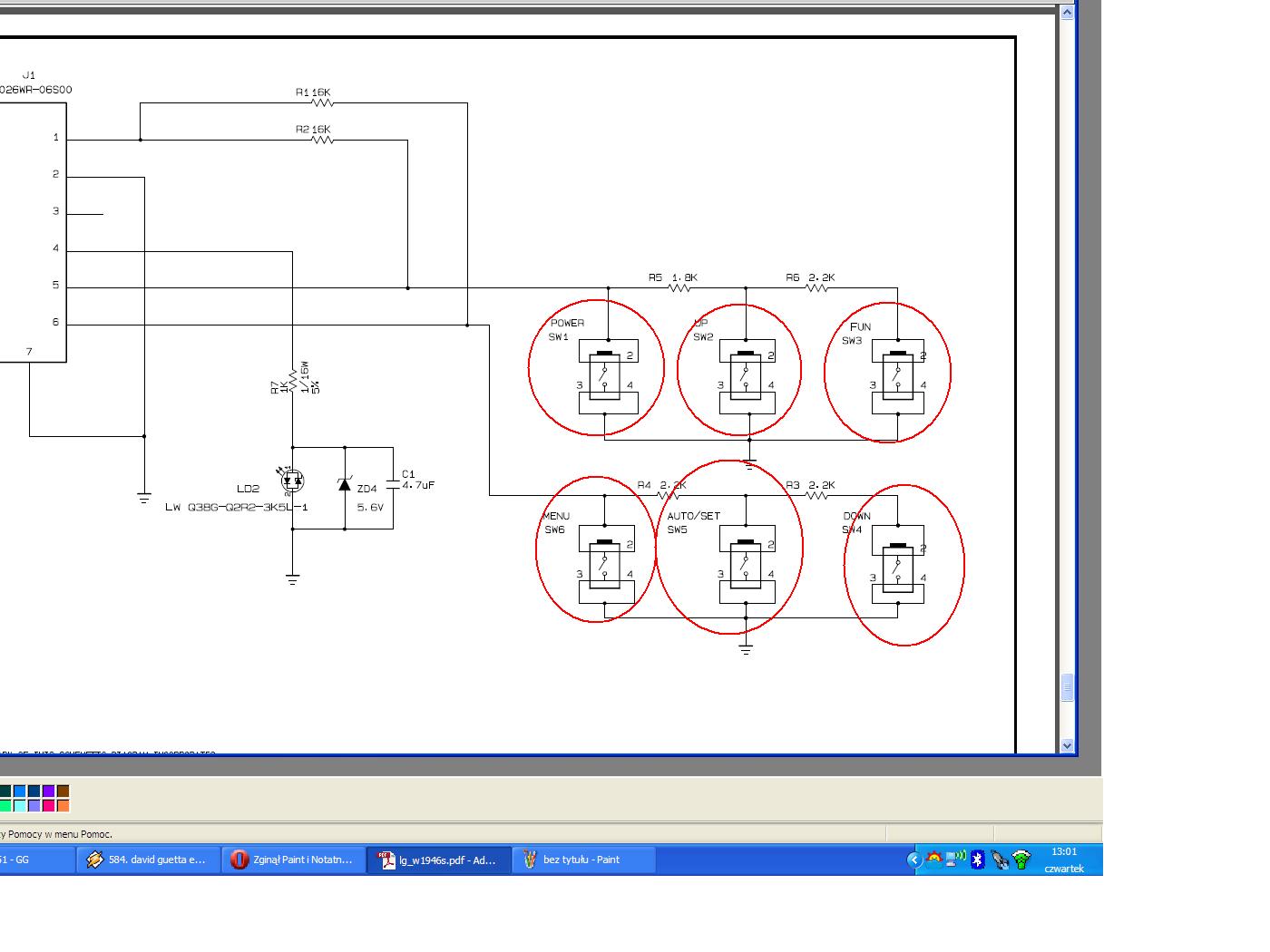
Task: Click the 'R1 16K' resistor label
Action: coord(313,92)
